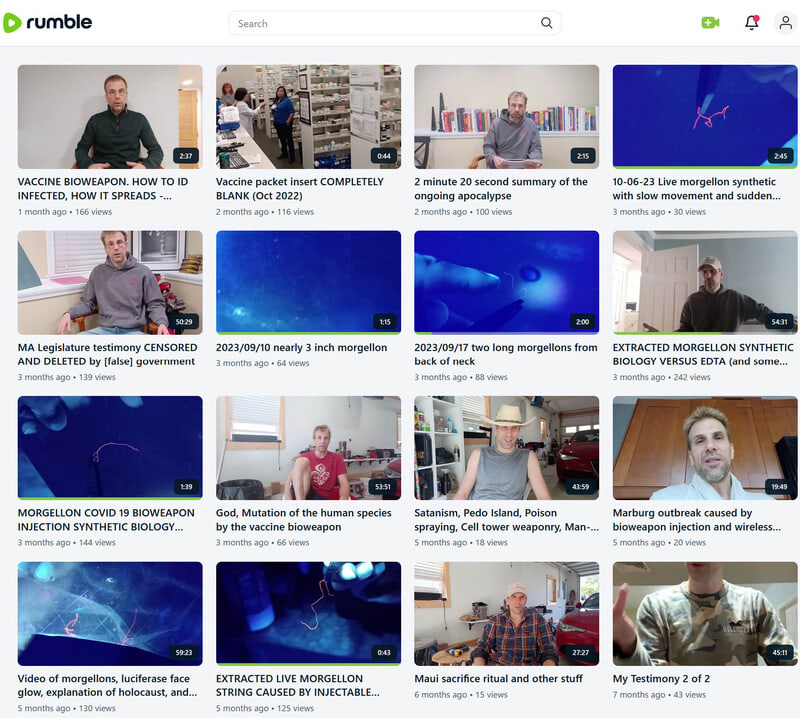The height and width of the screenshot is (718, 800).
Task: Open title 'Maui sacrifice ritual and other stuff'
Action: tap(498, 679)
